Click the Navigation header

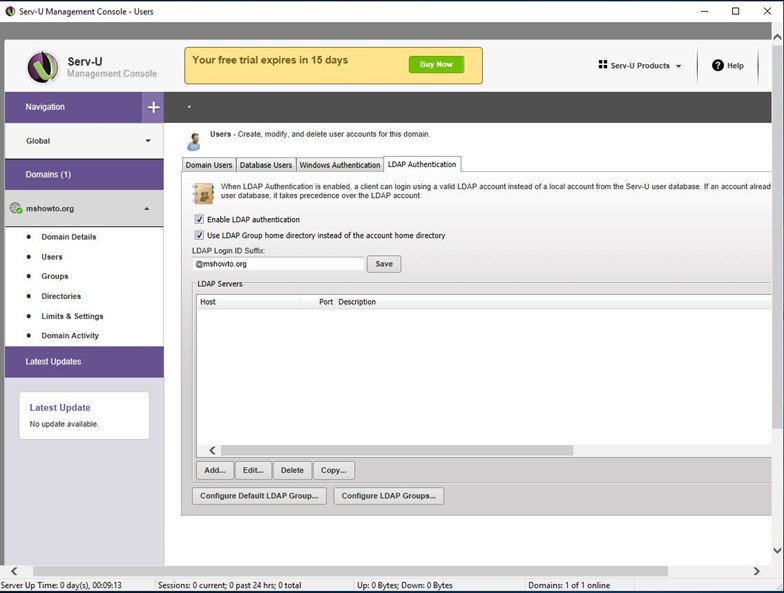point(74,107)
